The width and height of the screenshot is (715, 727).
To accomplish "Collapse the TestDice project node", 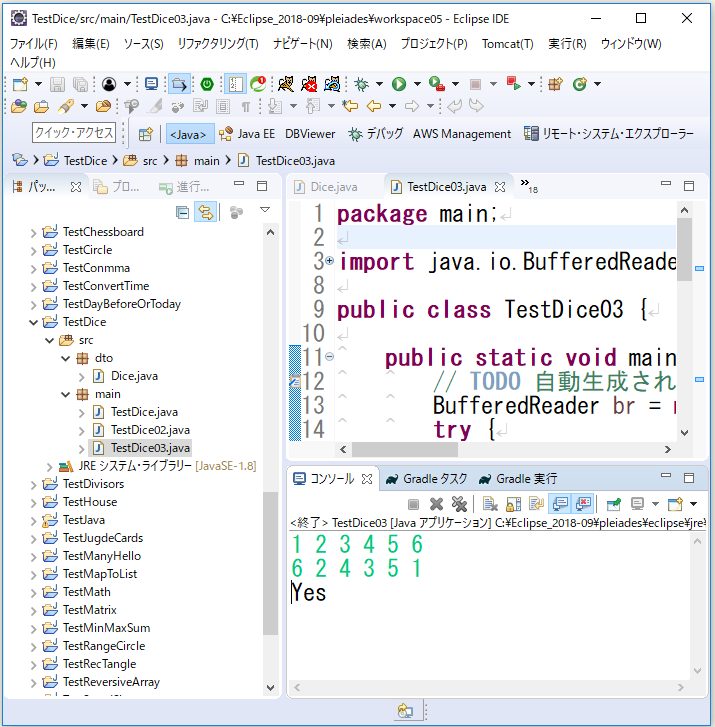I will [x=33, y=322].
